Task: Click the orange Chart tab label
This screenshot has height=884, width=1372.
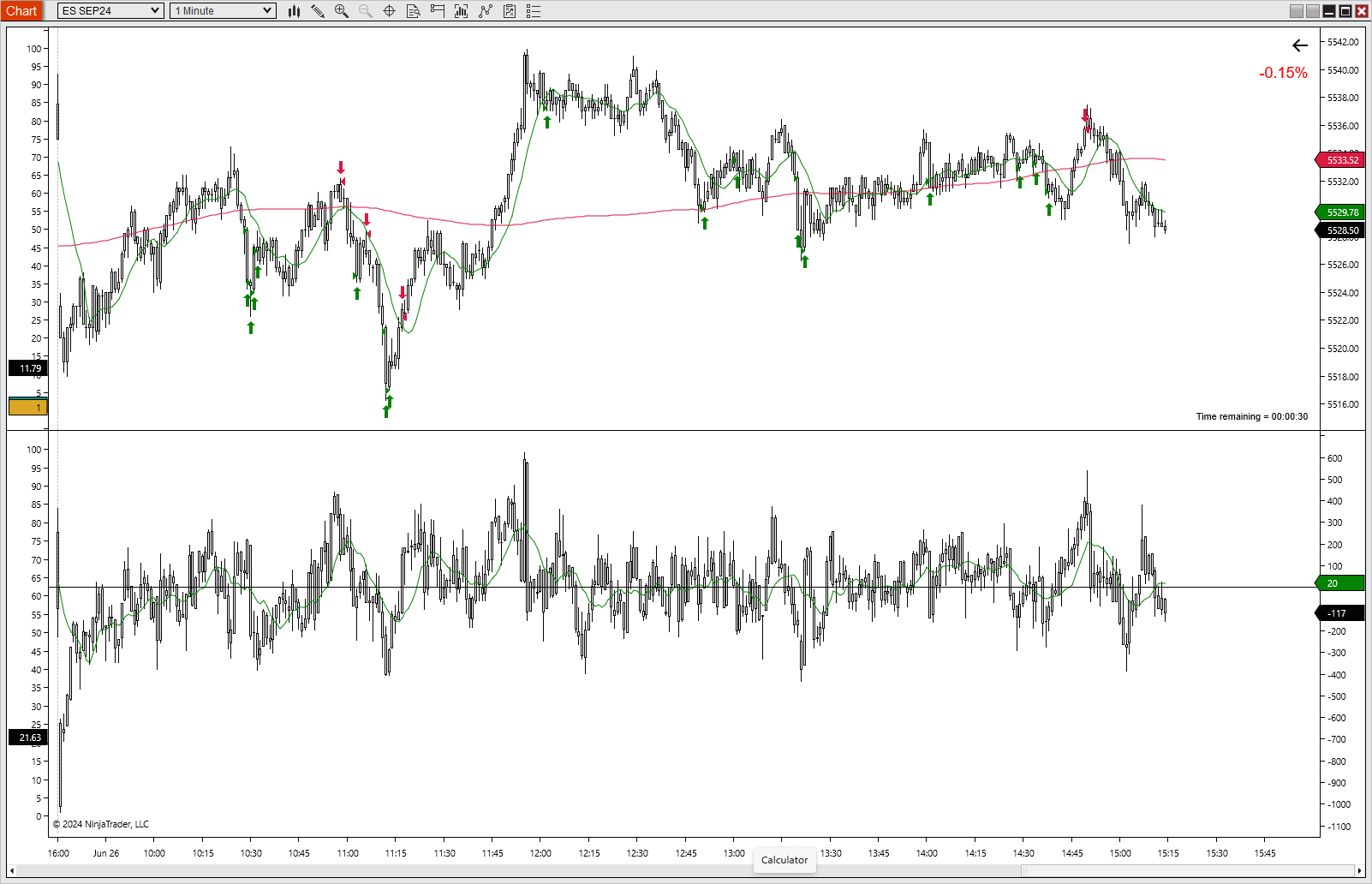Action: pyautogui.click(x=21, y=11)
